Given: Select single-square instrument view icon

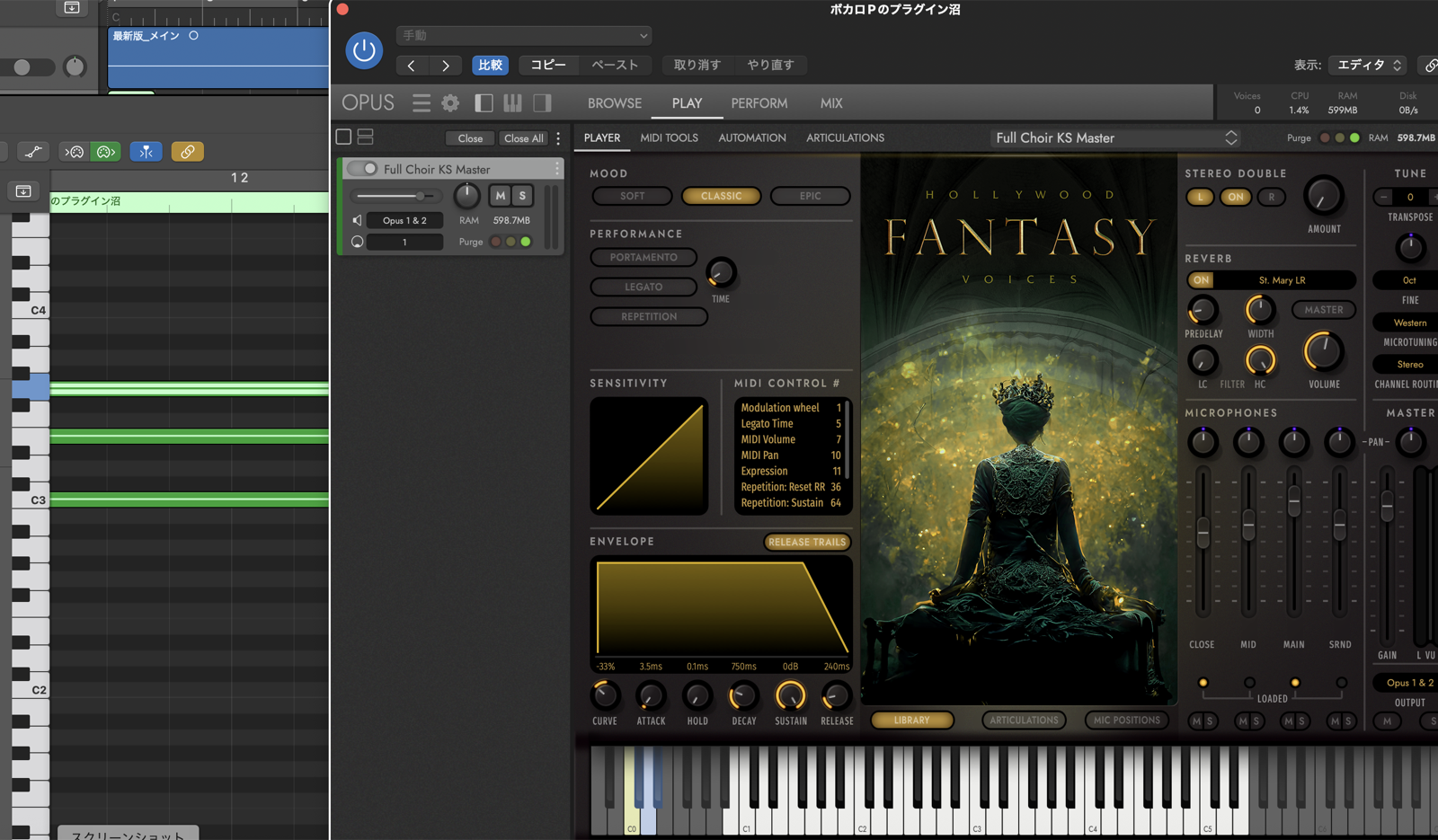Looking at the screenshot, I should (x=343, y=137).
